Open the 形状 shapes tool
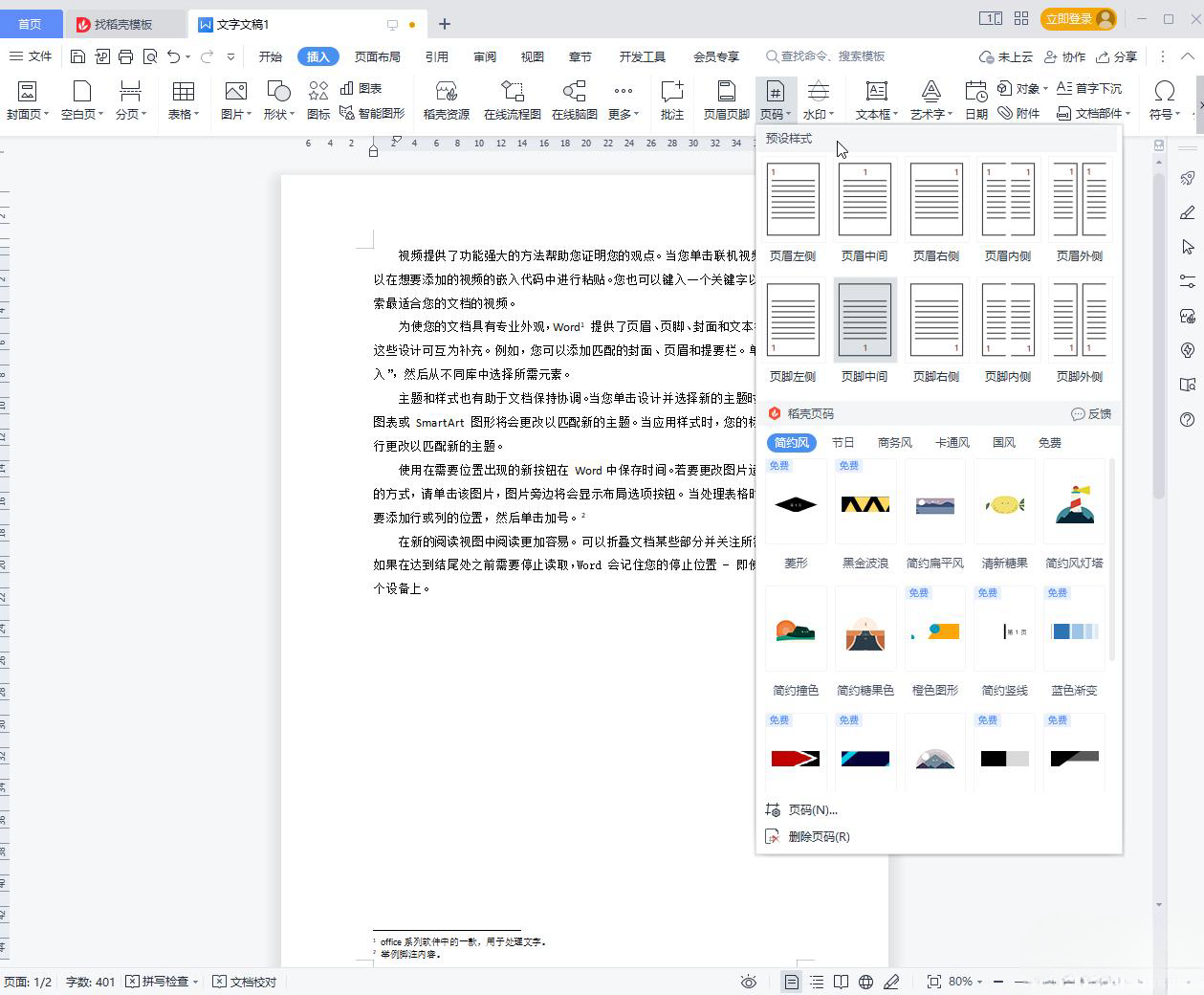This screenshot has width=1204, height=995. 278,100
